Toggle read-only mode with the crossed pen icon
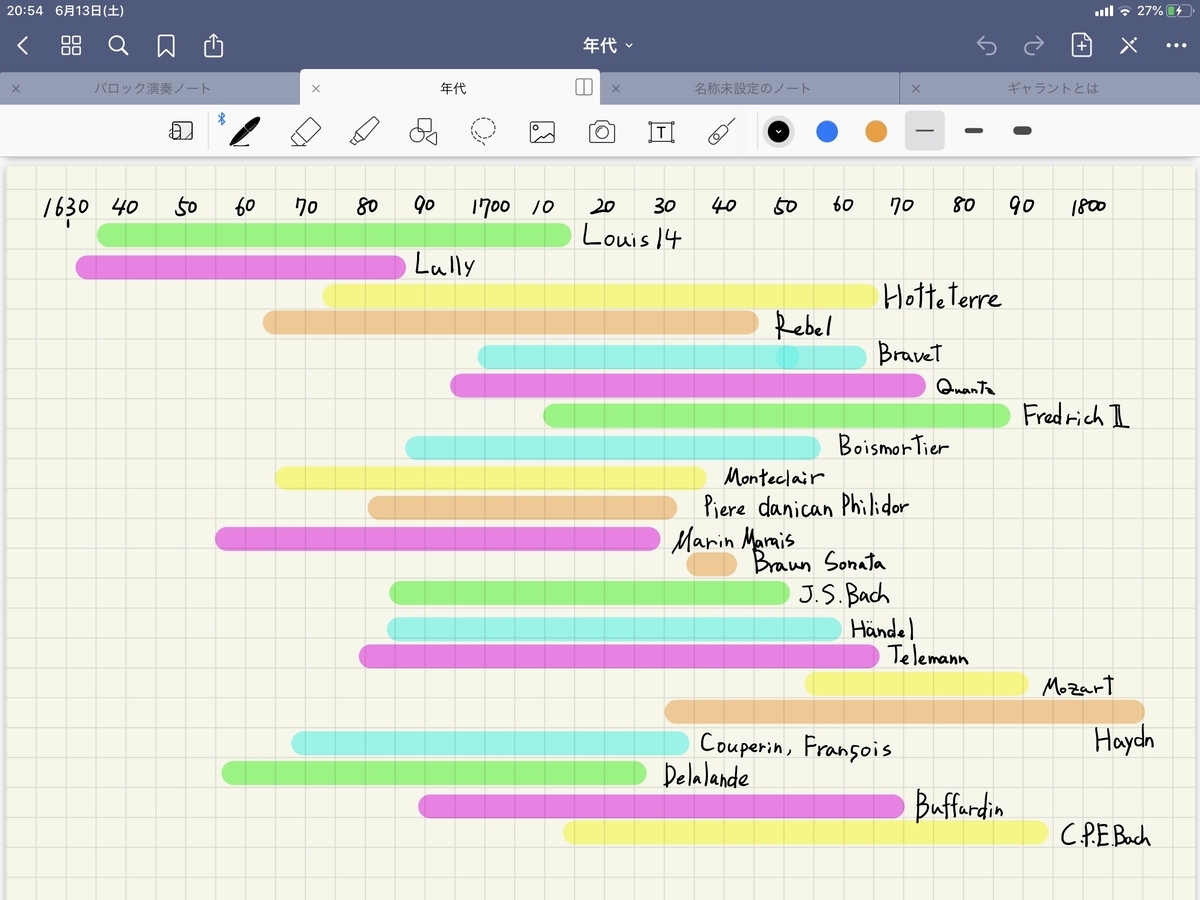 click(x=1129, y=46)
